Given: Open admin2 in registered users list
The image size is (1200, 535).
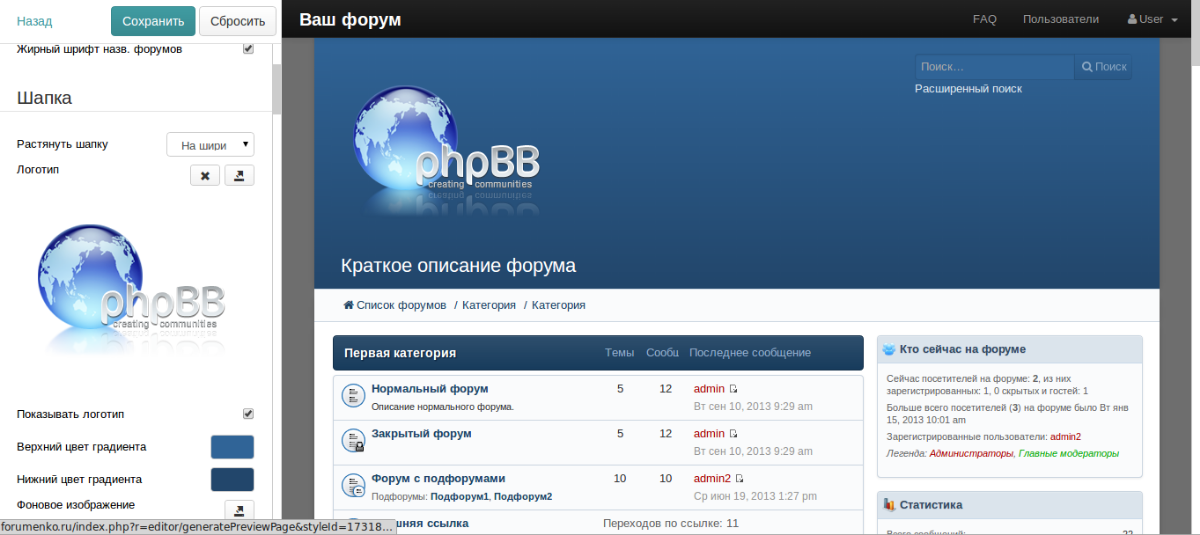Looking at the screenshot, I should click(1065, 437).
